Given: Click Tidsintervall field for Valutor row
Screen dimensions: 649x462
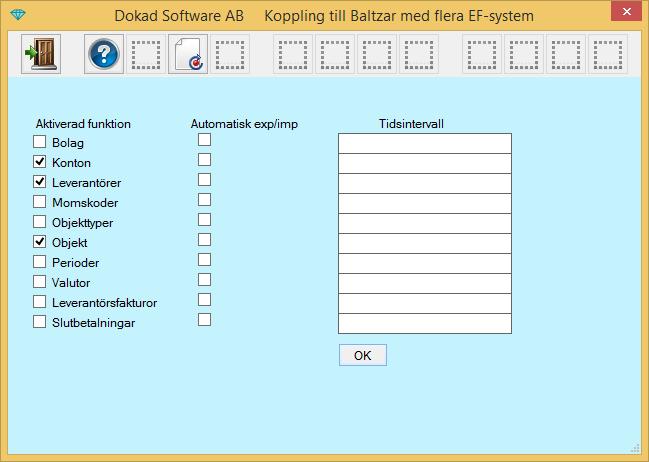Looking at the screenshot, I should 425,283.
